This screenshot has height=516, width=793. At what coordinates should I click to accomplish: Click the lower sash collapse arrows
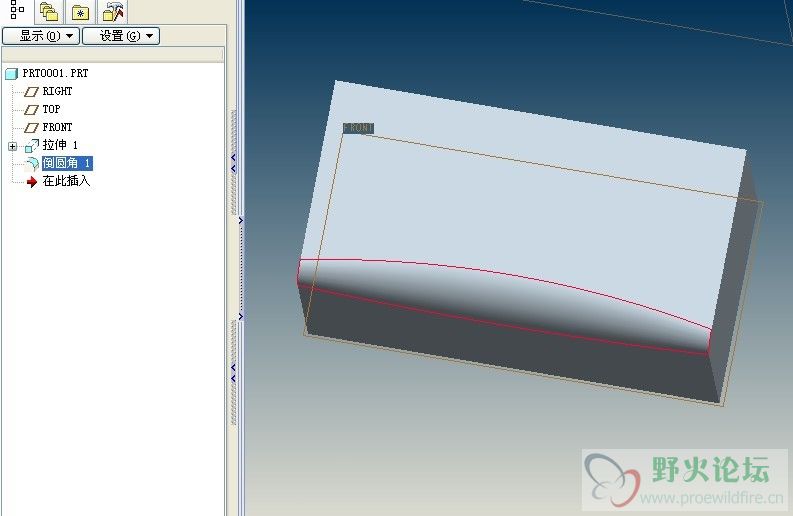click(233, 372)
